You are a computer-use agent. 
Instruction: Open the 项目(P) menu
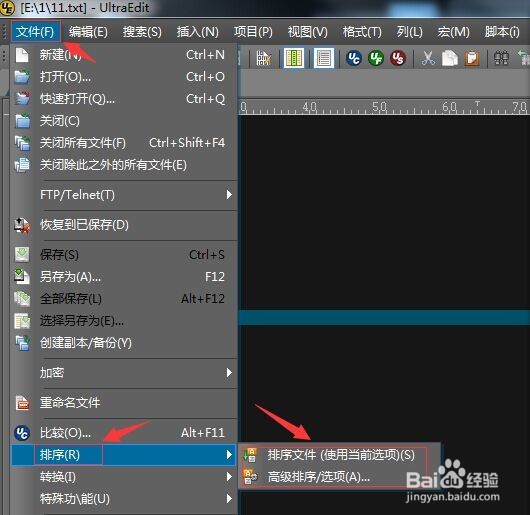[253, 32]
